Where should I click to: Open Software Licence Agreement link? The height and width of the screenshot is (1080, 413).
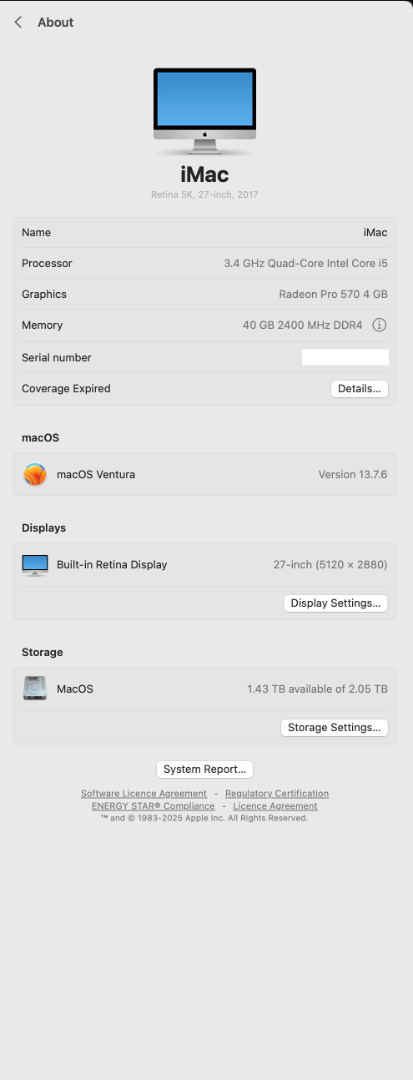coord(144,793)
